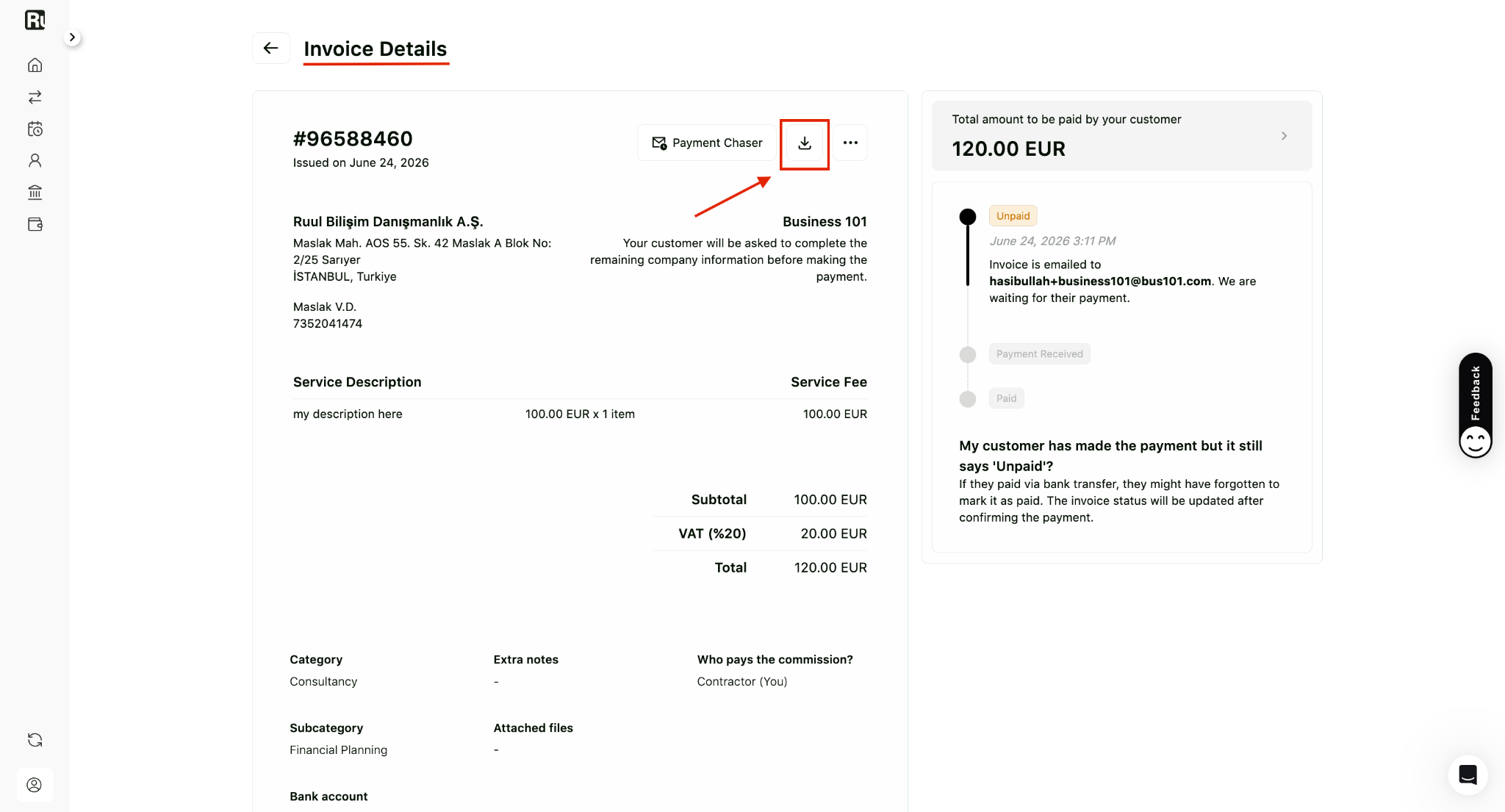The image size is (1505, 812).
Task: Click the 20.00 EUR VAT value
Action: pyautogui.click(x=833, y=533)
